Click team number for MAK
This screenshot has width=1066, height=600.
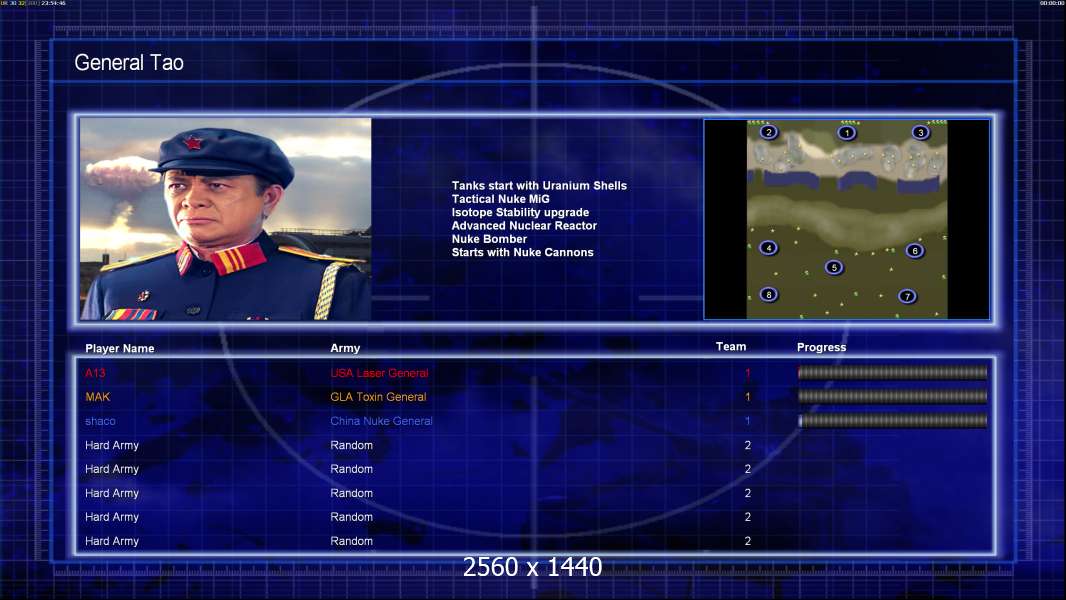click(748, 397)
